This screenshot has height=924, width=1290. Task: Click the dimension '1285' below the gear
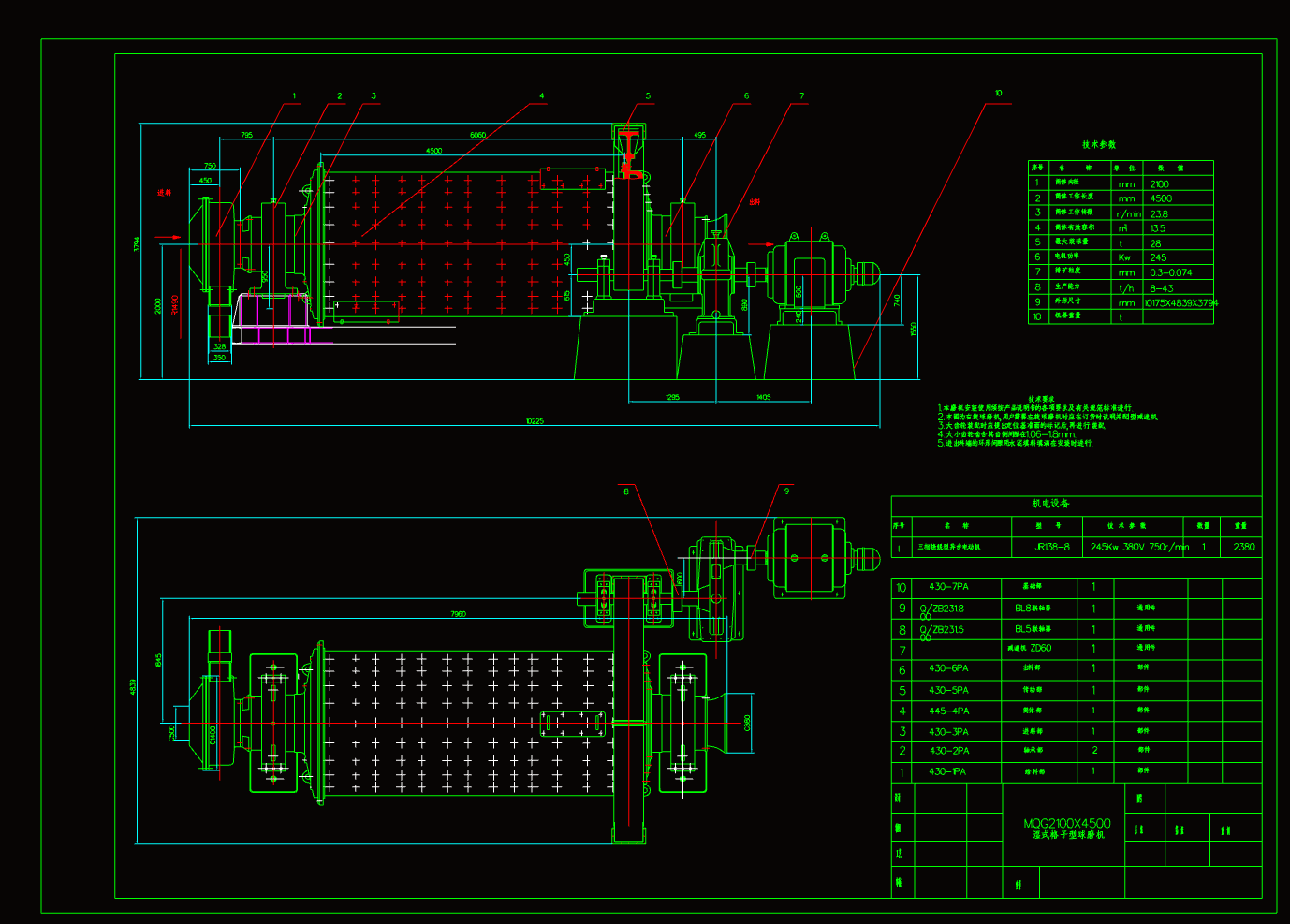coord(672,398)
